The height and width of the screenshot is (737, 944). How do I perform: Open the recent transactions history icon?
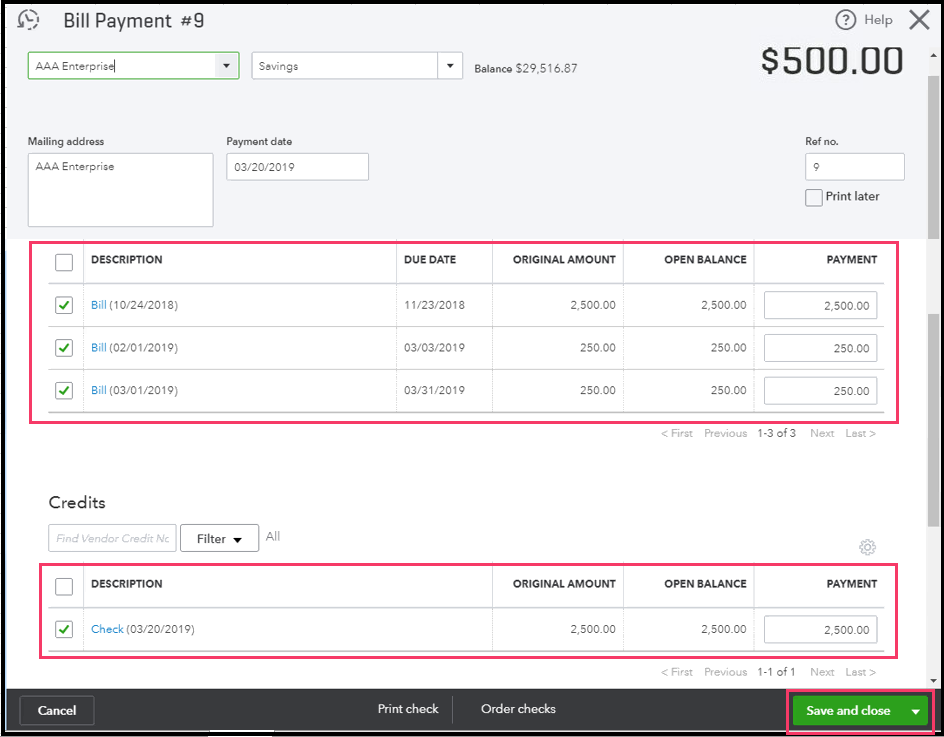(28, 20)
